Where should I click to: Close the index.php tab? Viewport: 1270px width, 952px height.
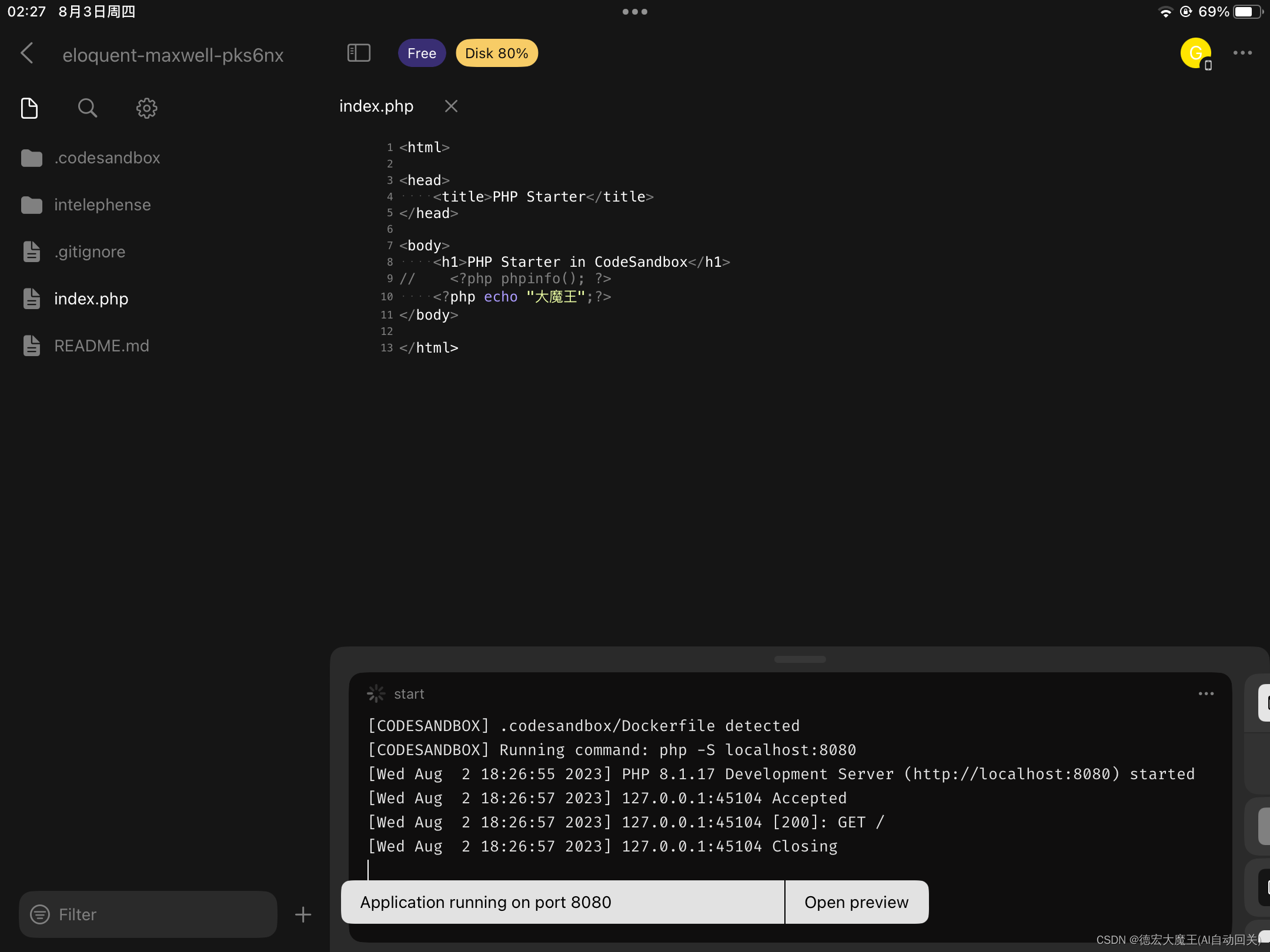click(x=451, y=106)
